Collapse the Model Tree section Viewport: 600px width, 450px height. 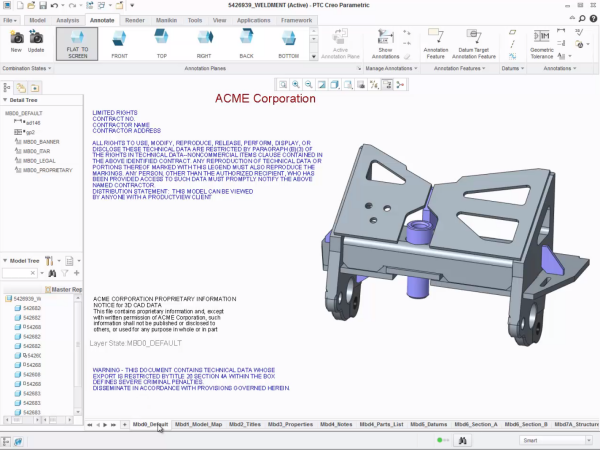(x=5, y=261)
